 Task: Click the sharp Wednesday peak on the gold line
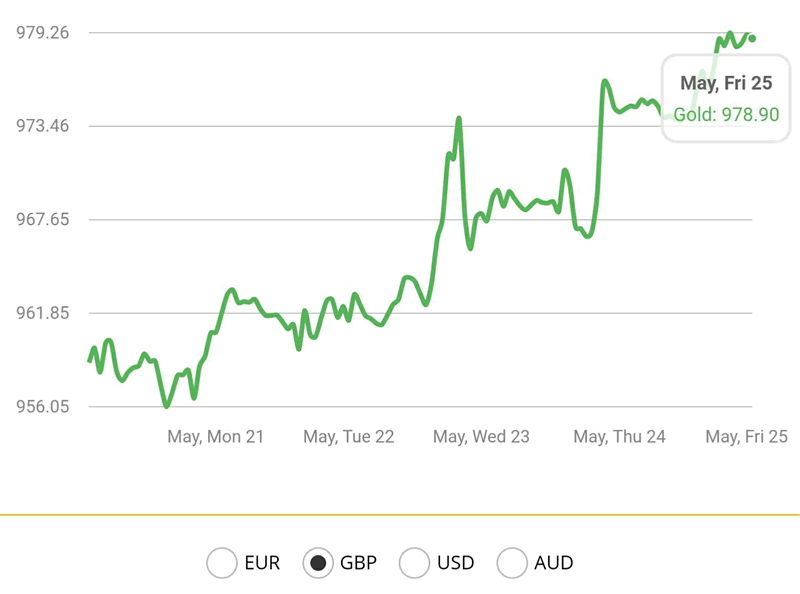[459, 119]
